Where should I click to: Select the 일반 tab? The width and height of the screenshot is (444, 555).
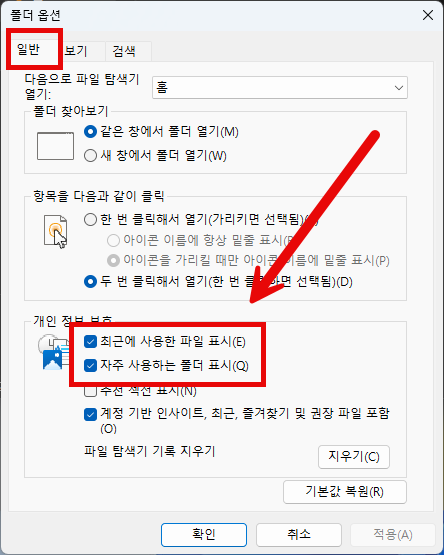(29, 50)
